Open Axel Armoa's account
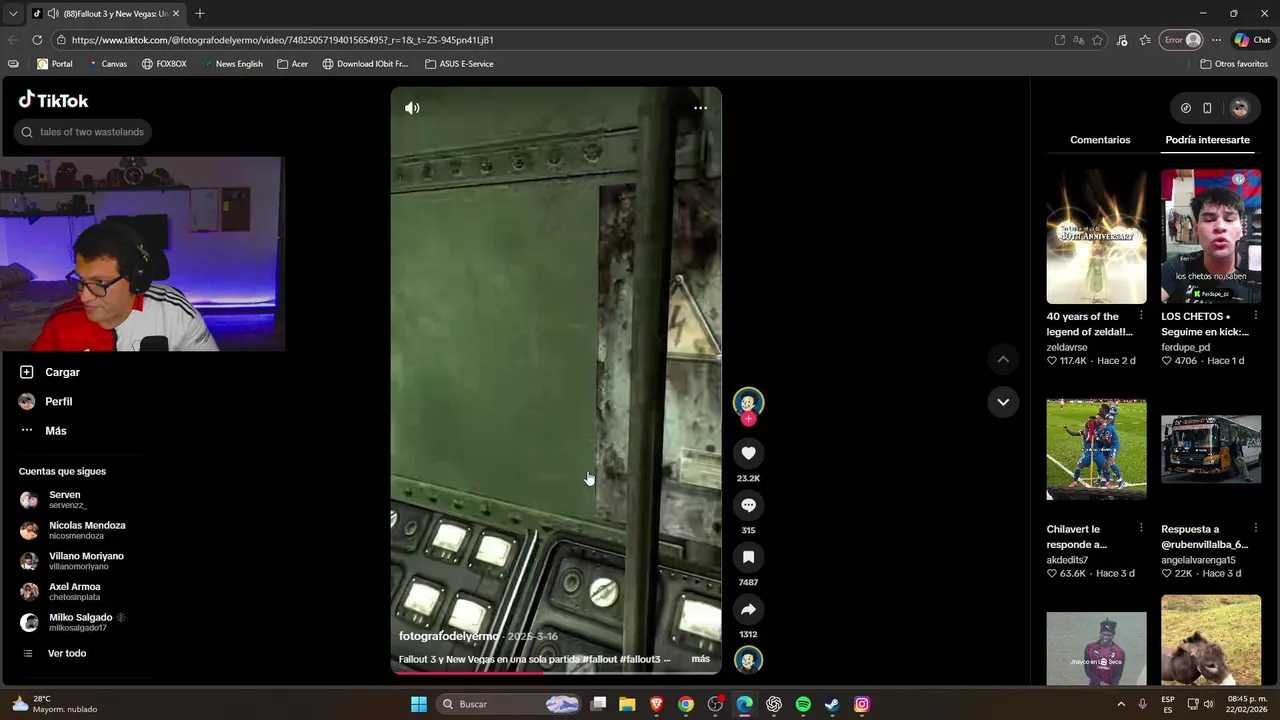The image size is (1280, 720). pos(60,592)
